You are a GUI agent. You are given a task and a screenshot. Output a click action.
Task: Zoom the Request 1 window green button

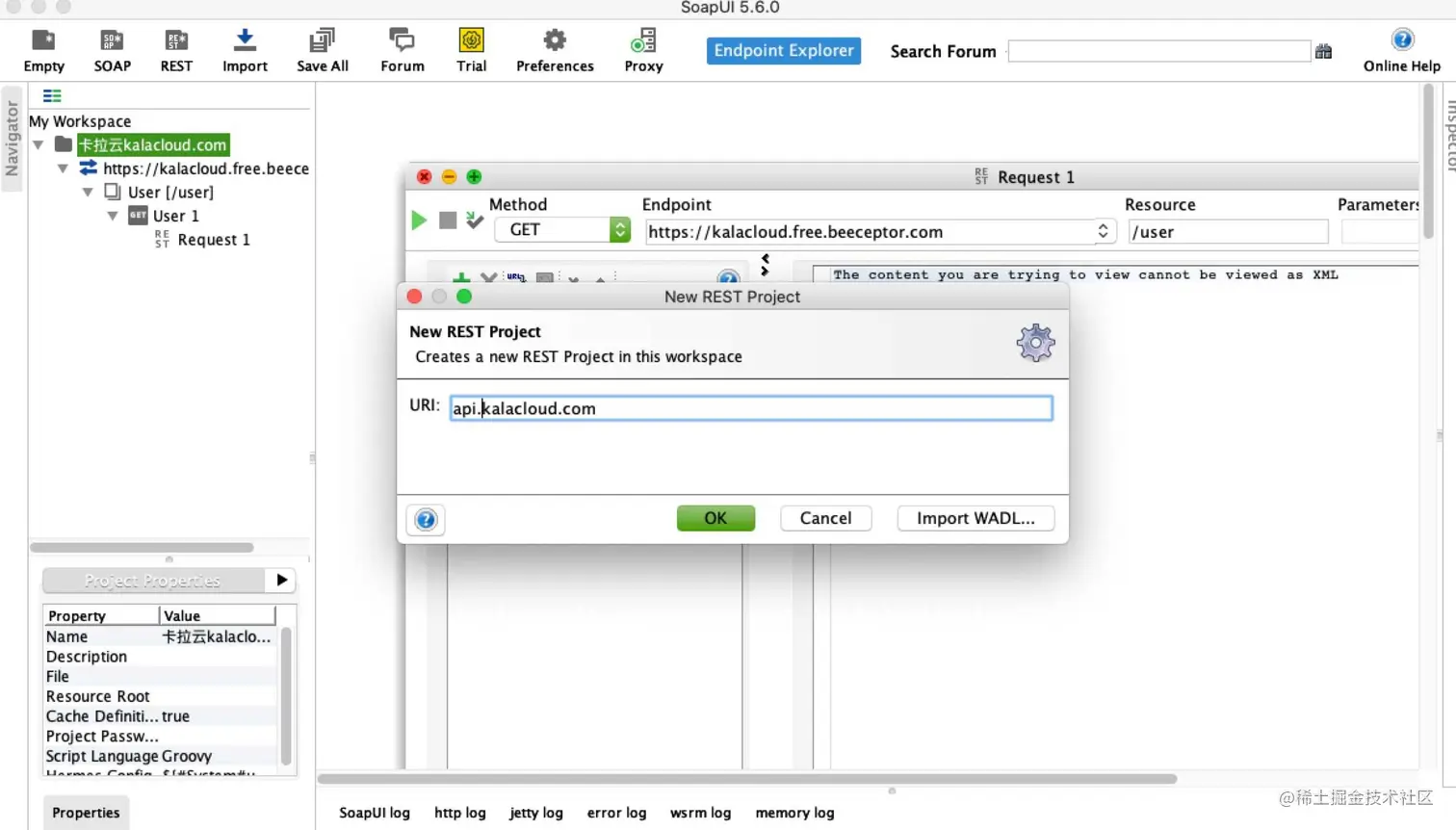click(x=474, y=177)
